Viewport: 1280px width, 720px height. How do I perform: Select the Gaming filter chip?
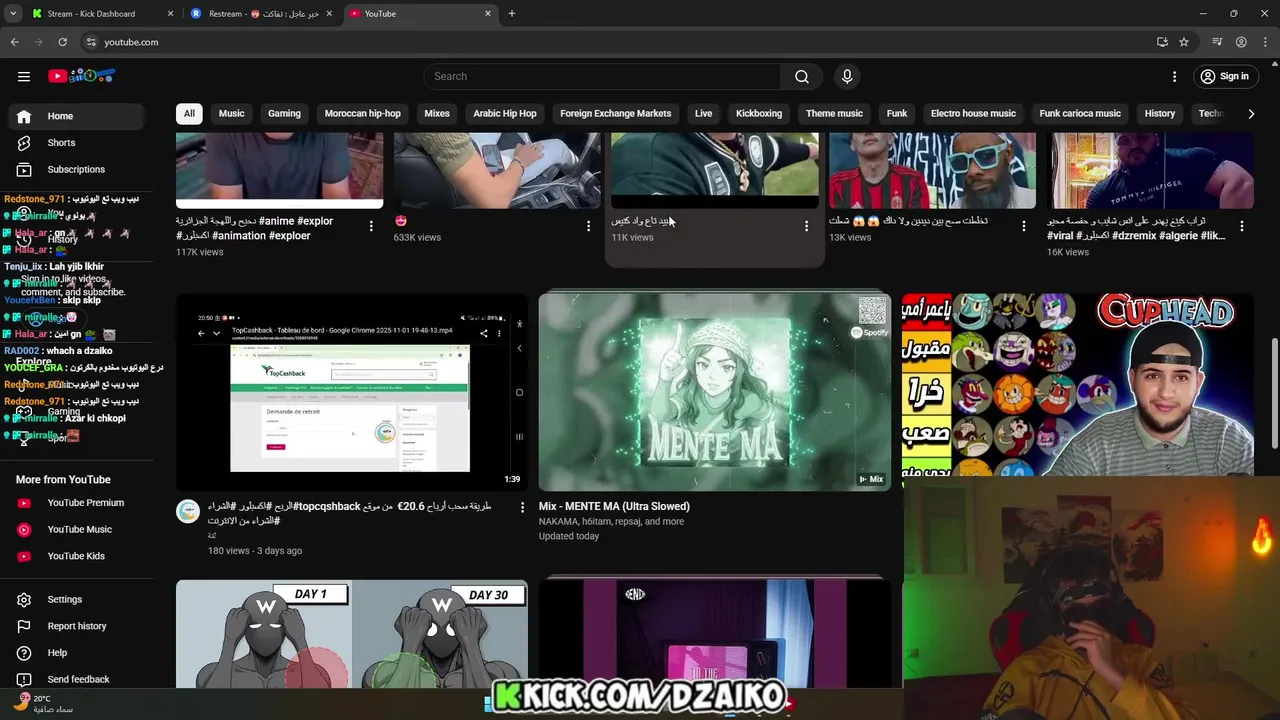284,114
